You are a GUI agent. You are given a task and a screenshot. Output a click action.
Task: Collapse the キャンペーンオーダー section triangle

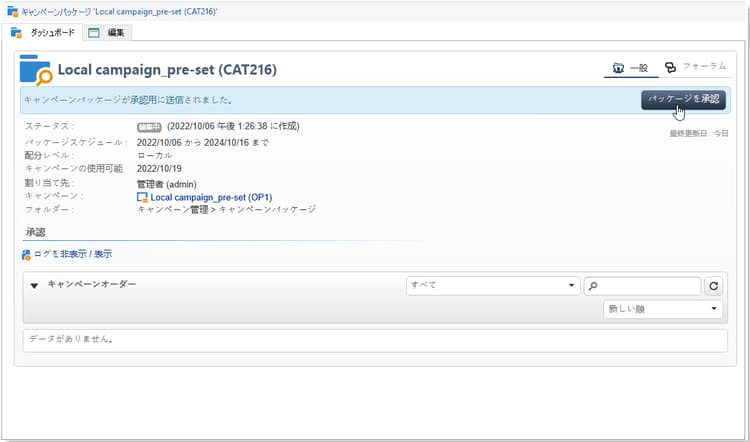click(34, 286)
